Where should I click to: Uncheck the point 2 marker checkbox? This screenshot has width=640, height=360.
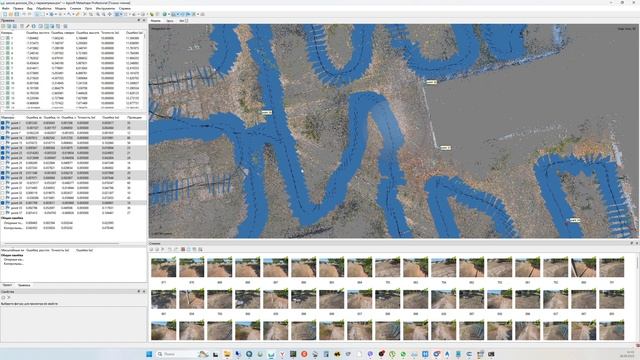click(2, 128)
